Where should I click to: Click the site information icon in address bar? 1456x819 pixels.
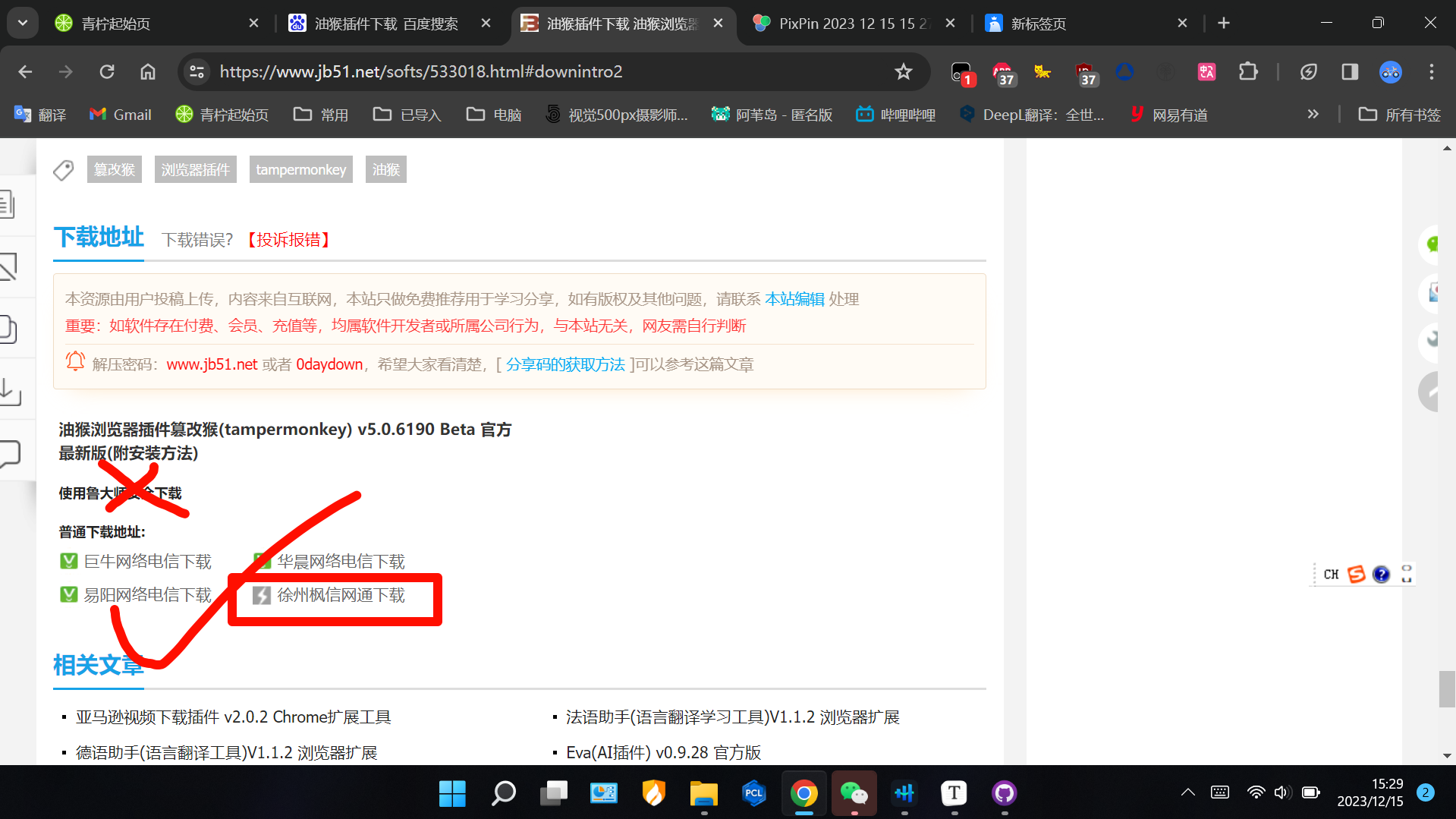(197, 71)
